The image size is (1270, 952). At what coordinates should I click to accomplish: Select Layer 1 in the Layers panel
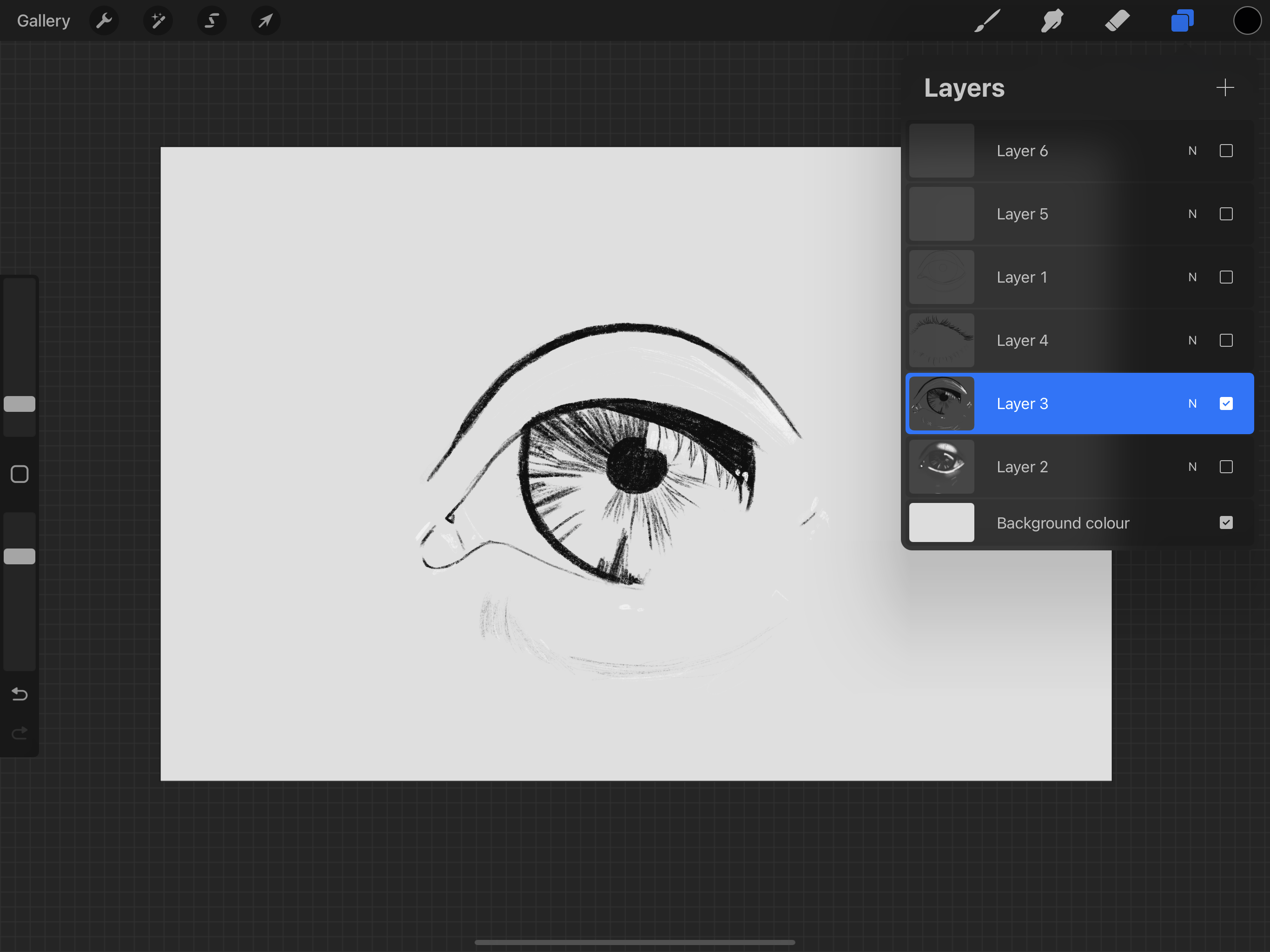coord(1062,277)
